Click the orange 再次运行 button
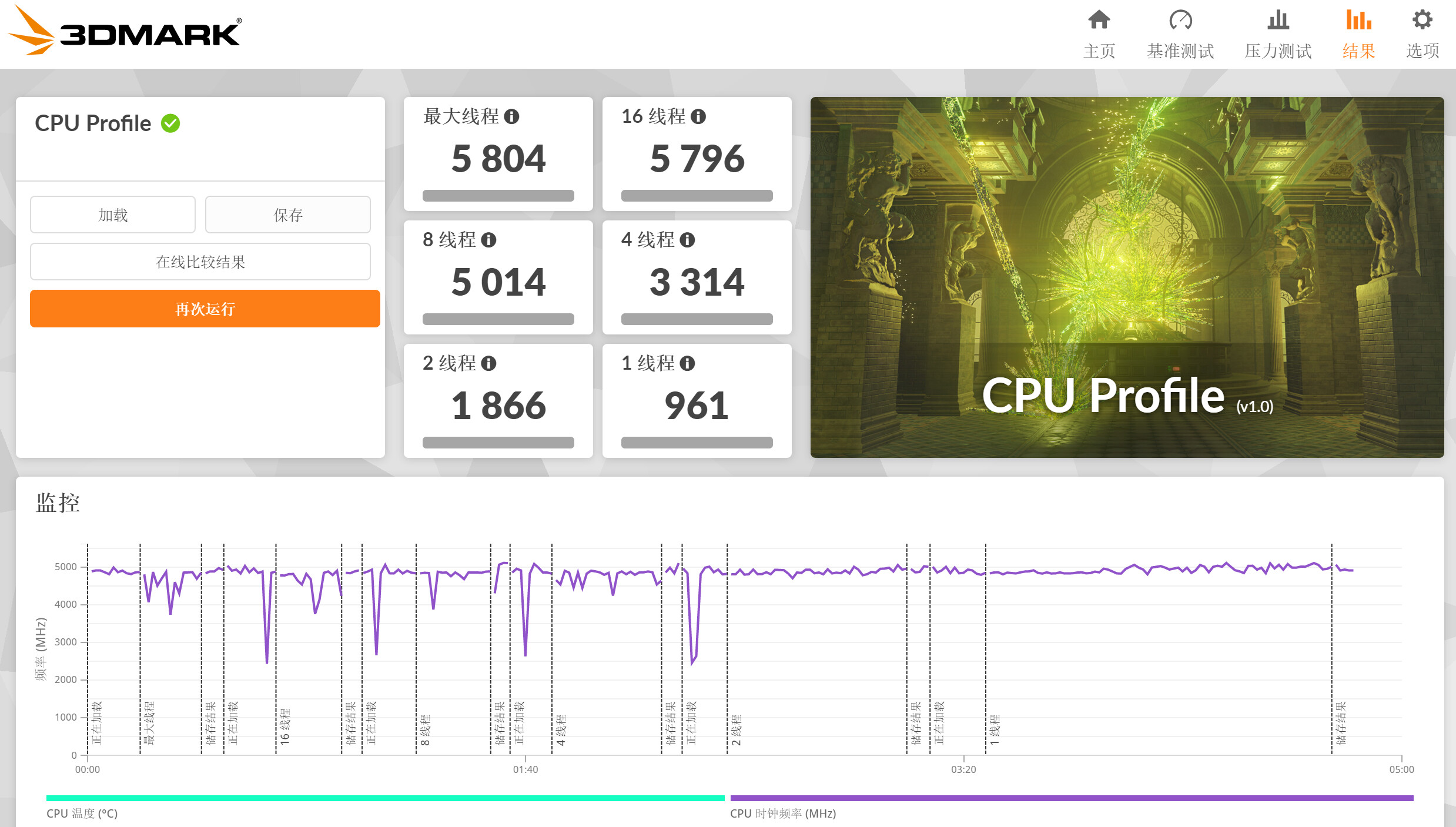This screenshot has height=827, width=1456. click(205, 309)
